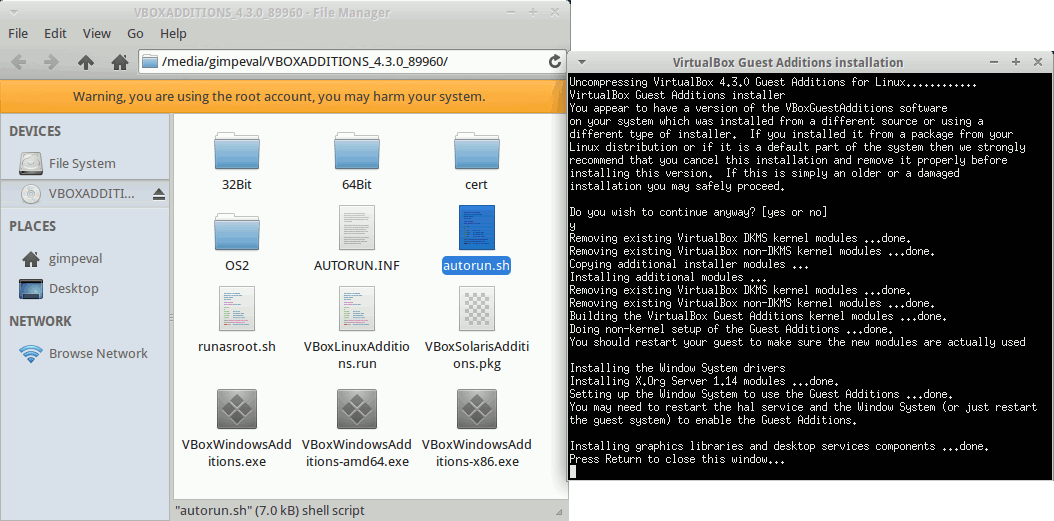The image size is (1054, 521).
Task: Select VBoxWindowsAdditions-x86.exe icon
Action: click(476, 409)
